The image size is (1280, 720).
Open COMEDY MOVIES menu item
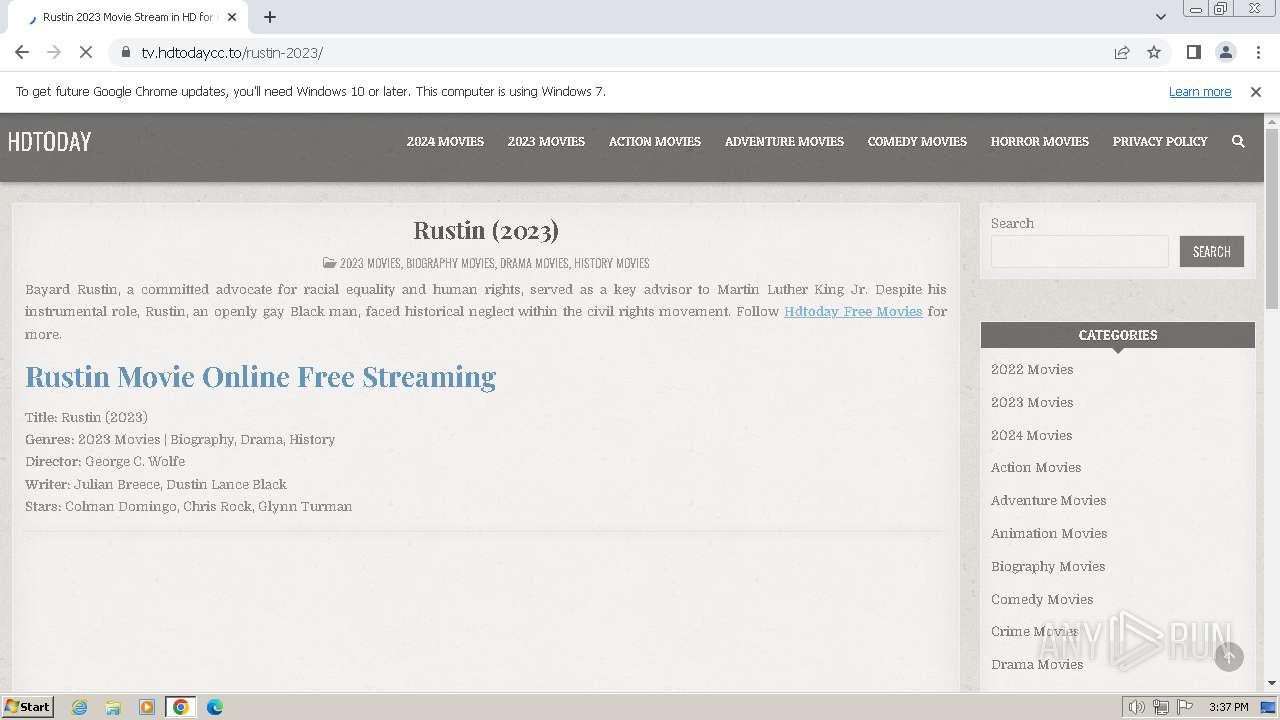(917, 141)
